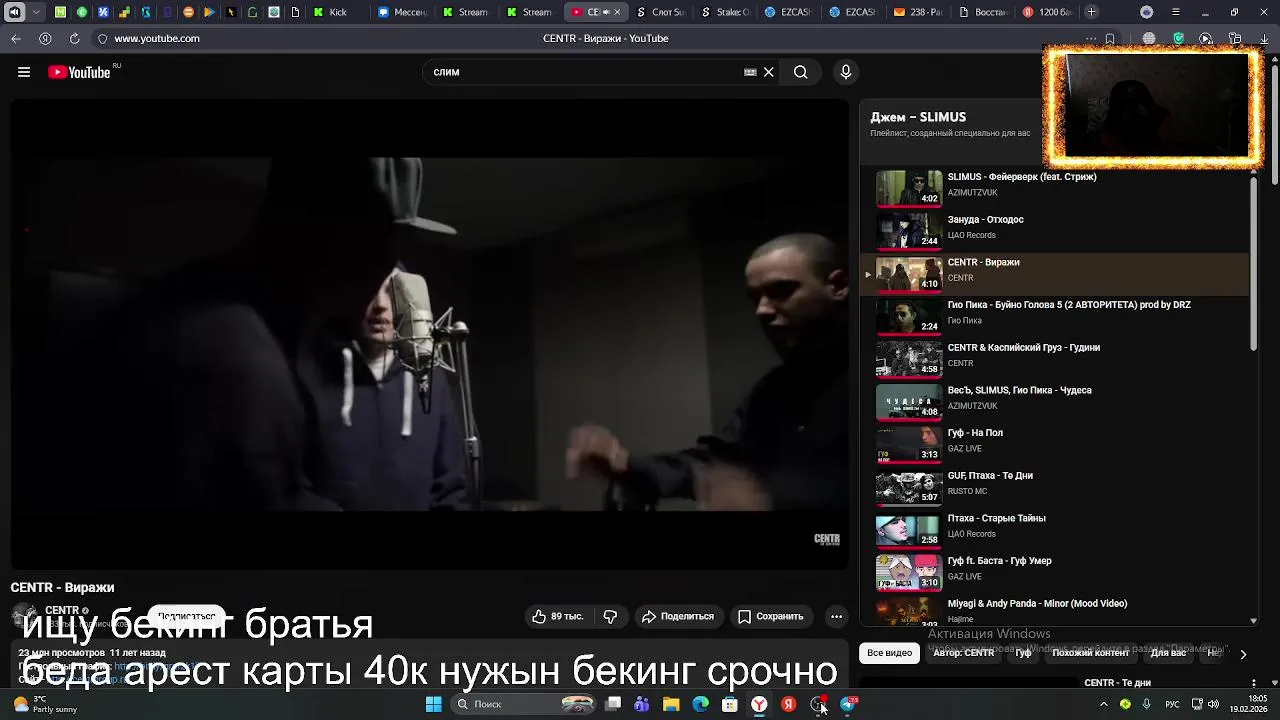Open Microsoft Edge from taskbar

701,704
